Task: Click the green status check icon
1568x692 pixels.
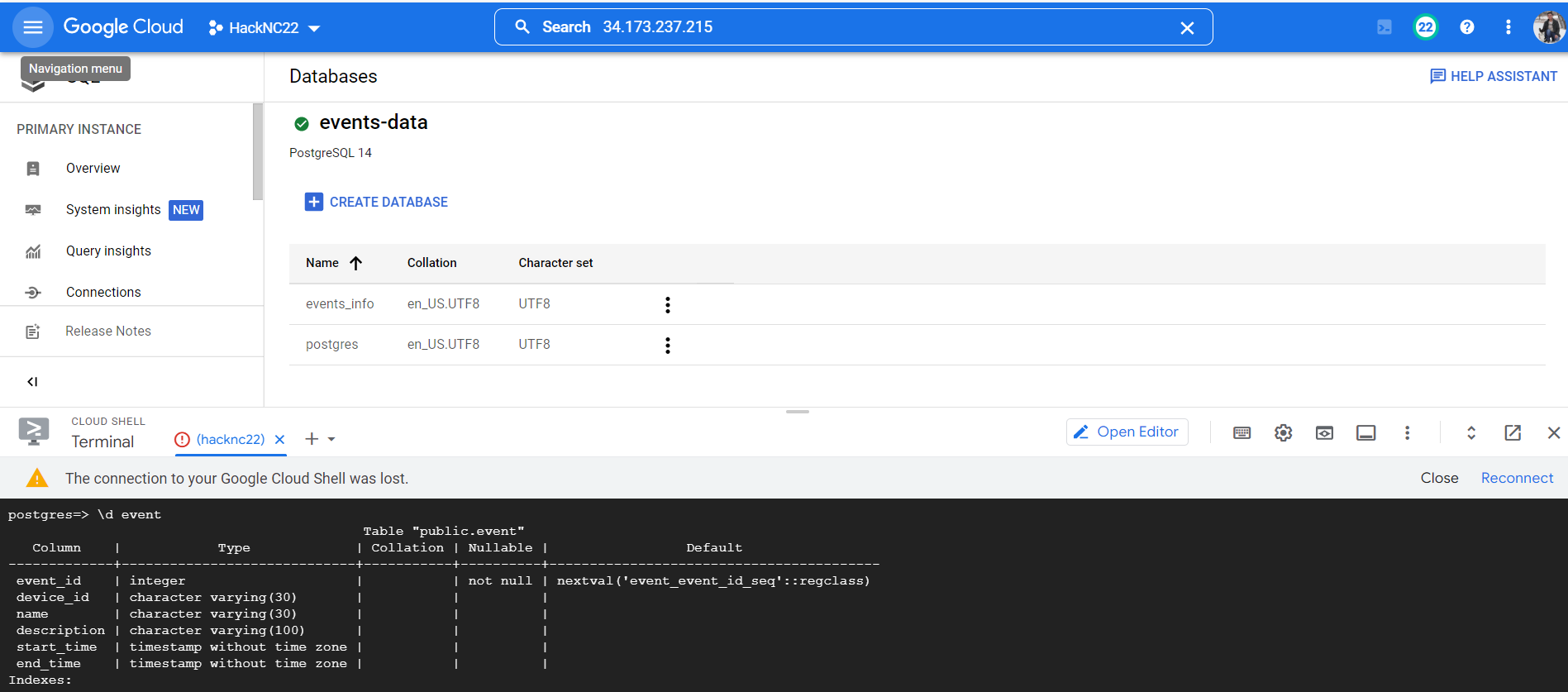Action: click(302, 124)
